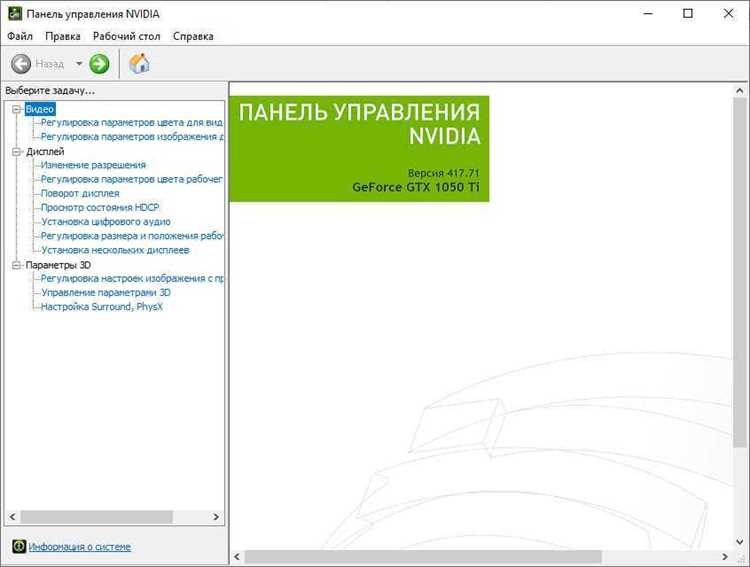Click the main pane scroll-down arrow
The width and height of the screenshot is (750, 567).
click(x=739, y=542)
